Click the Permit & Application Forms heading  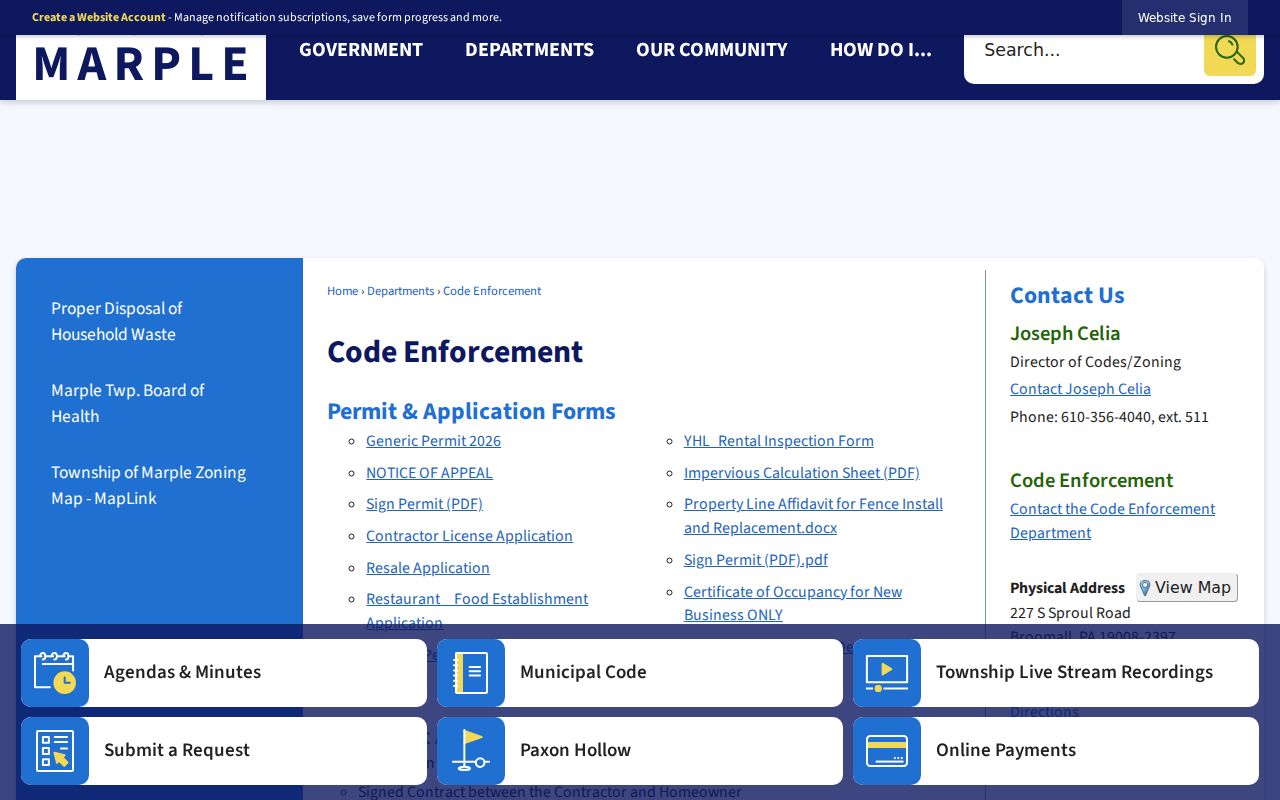tap(471, 412)
